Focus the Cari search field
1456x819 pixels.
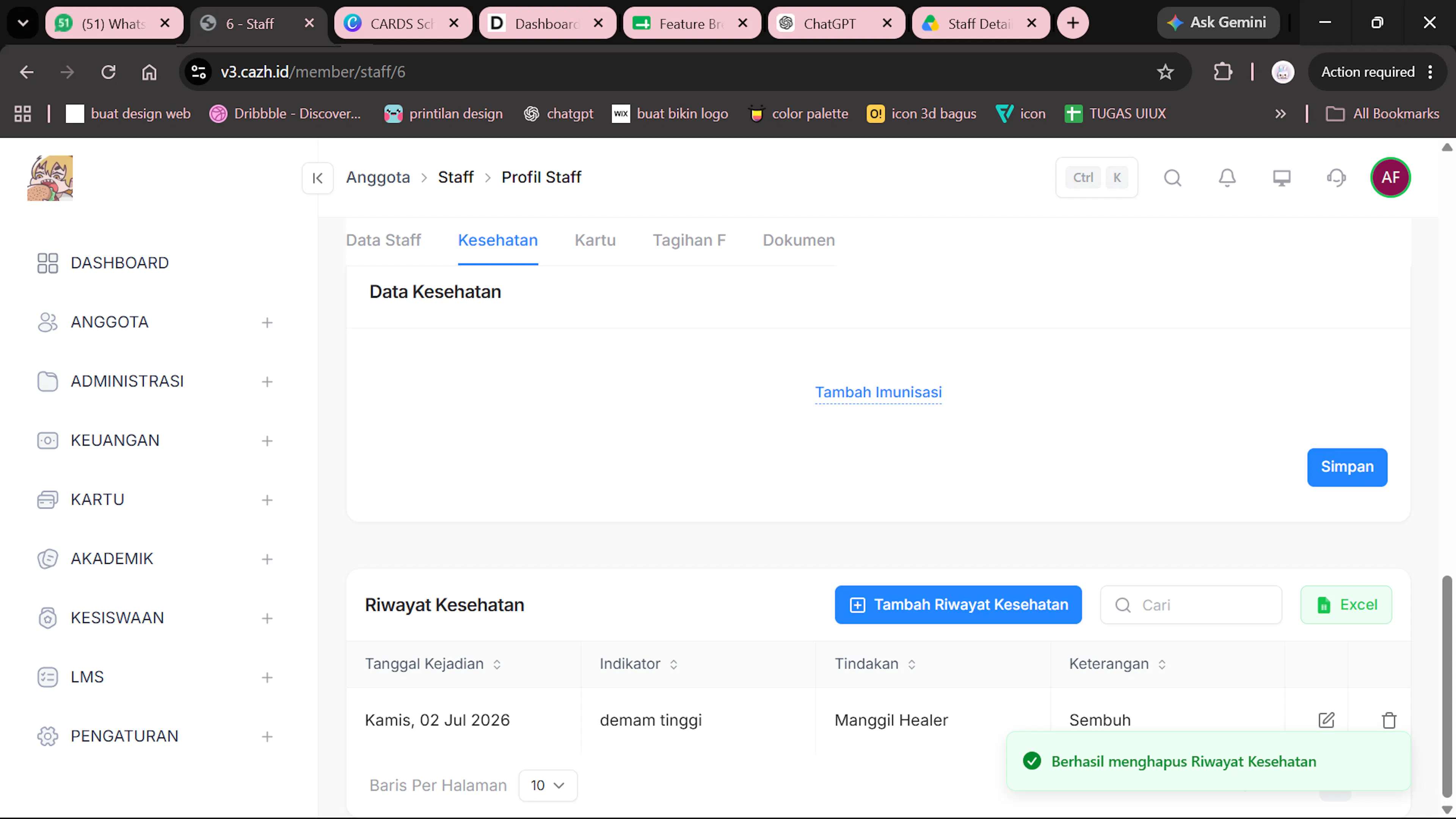pos(1191,605)
